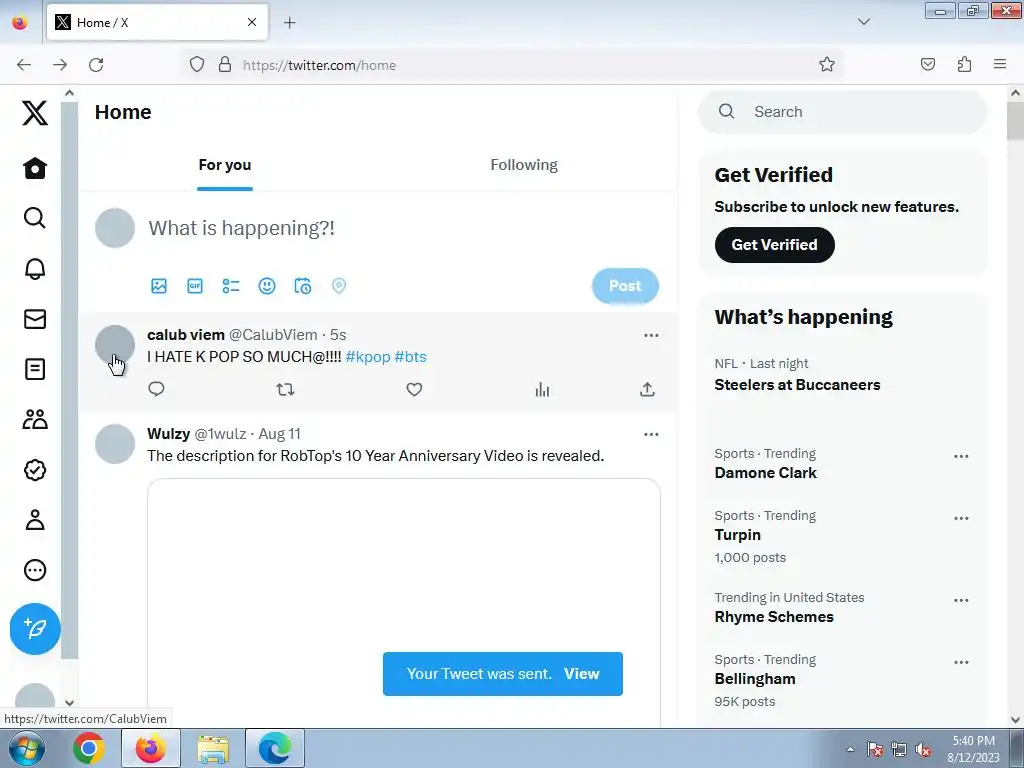Screen dimensions: 1024x768
Task: Open the #kpop hashtag link
Action: click(x=368, y=357)
